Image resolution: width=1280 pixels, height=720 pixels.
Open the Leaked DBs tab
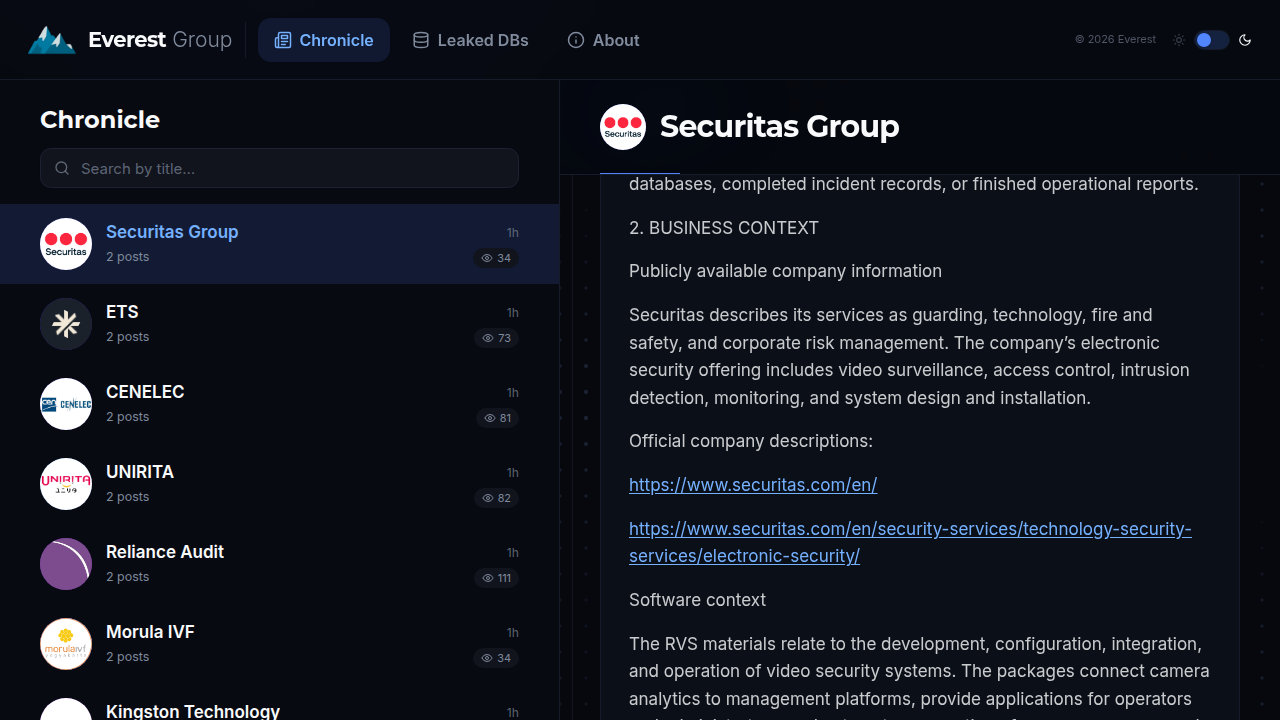click(471, 40)
